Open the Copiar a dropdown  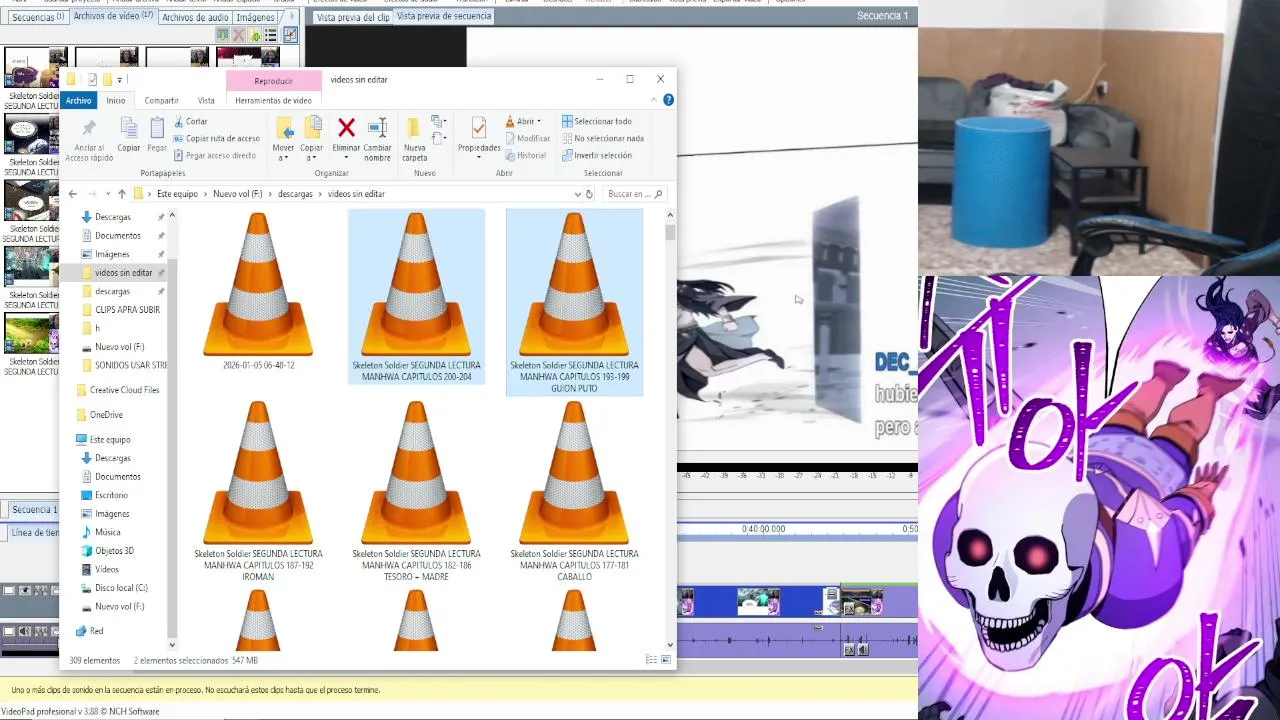click(x=311, y=138)
